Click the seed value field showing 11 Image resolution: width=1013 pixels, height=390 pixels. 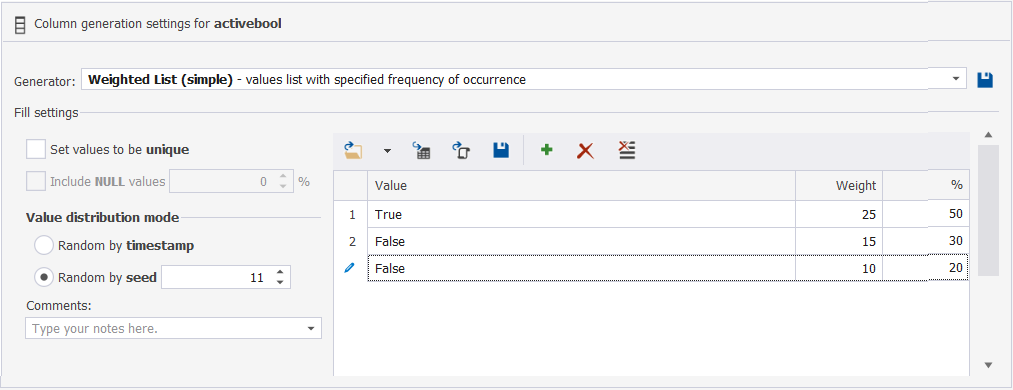click(x=217, y=278)
